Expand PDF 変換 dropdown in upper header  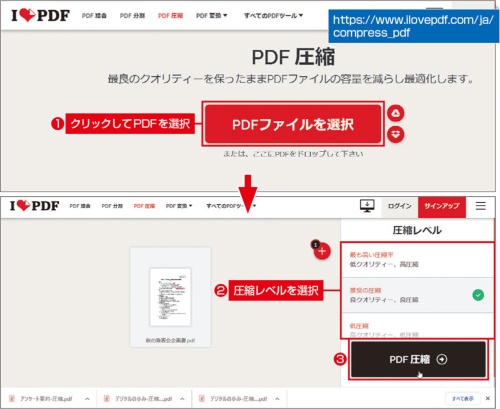(x=211, y=16)
